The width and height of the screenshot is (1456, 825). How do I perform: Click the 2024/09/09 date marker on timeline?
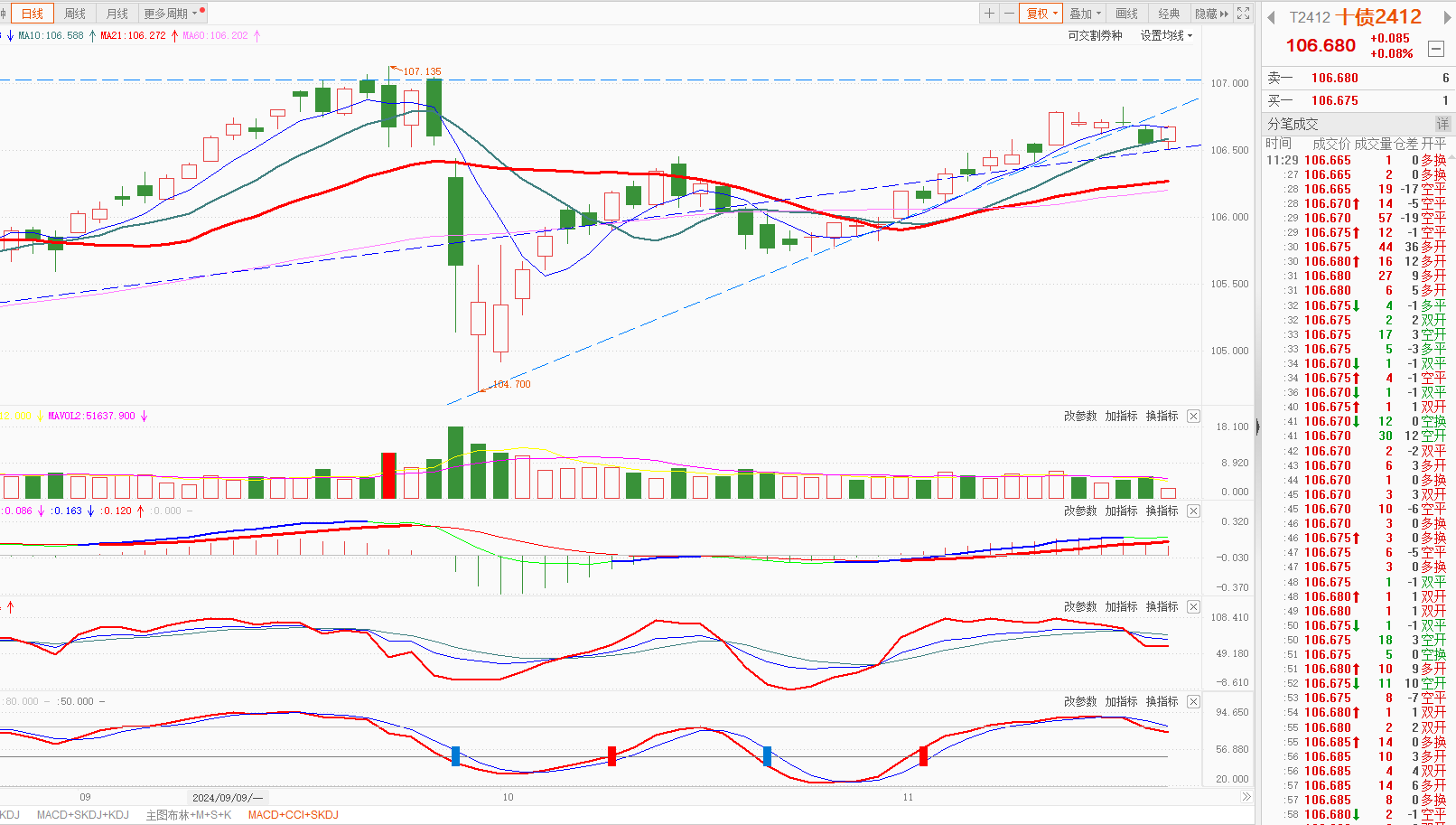point(226,798)
